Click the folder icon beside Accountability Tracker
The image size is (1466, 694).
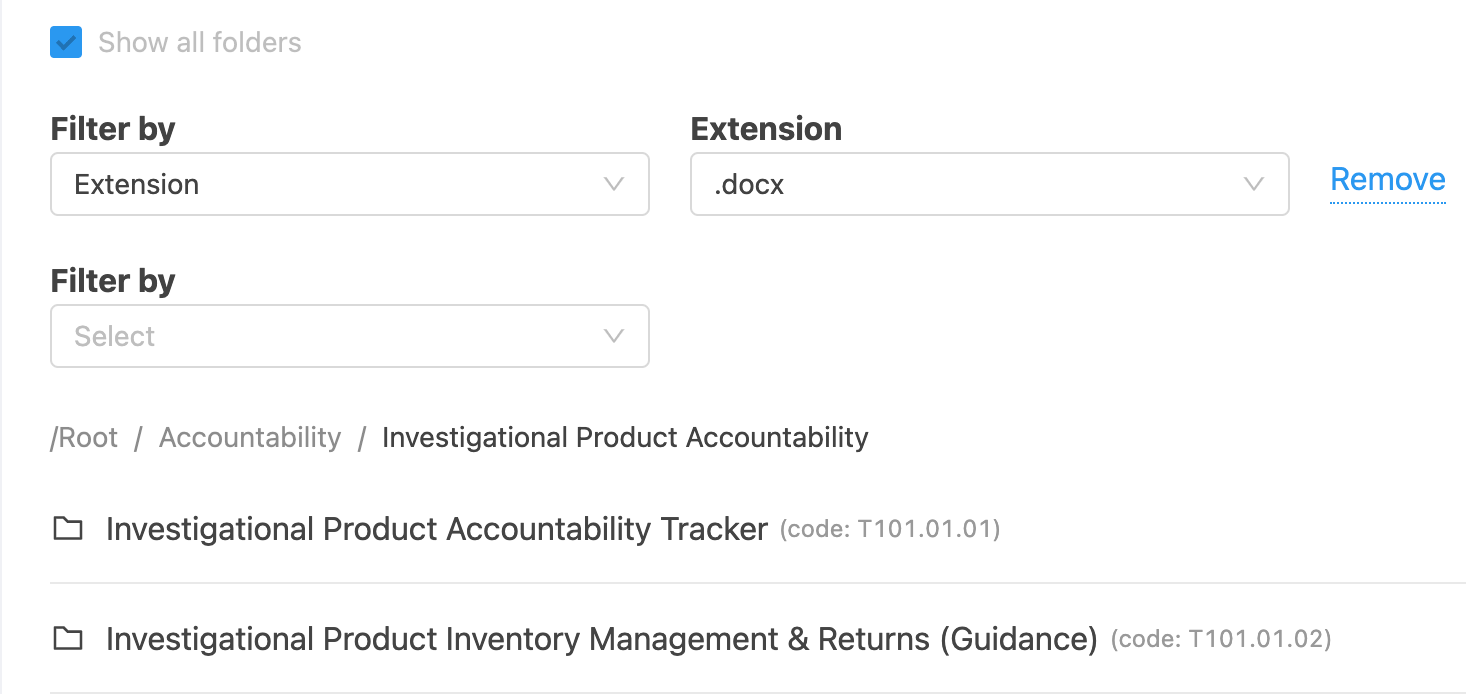(x=68, y=528)
